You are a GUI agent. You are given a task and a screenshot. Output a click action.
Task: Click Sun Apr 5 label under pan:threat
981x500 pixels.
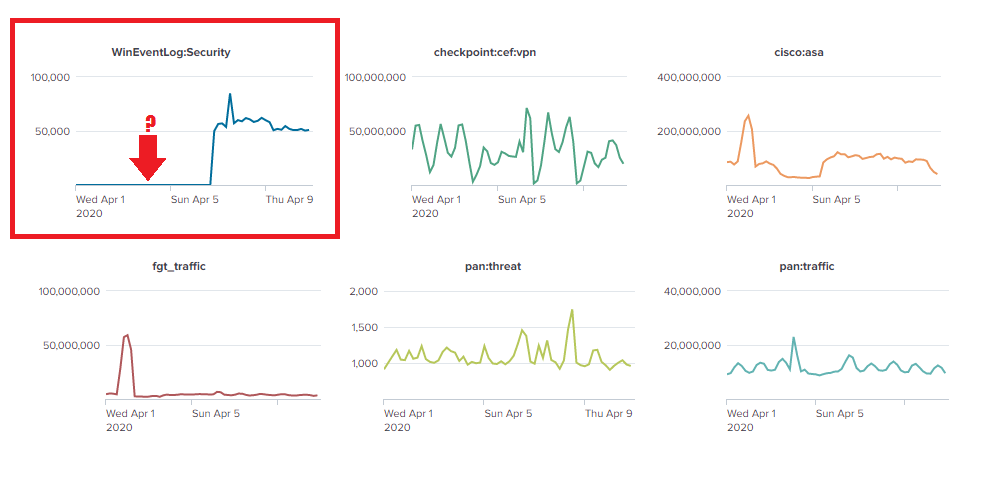click(x=509, y=412)
